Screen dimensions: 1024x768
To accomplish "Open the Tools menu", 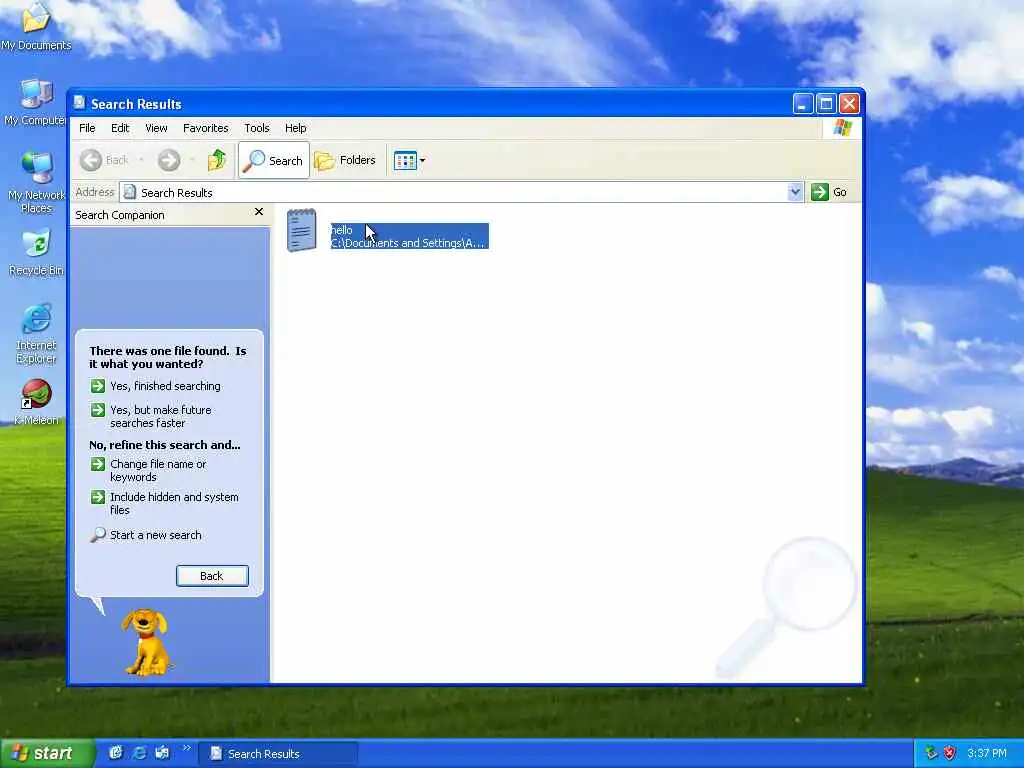I will pyautogui.click(x=257, y=128).
